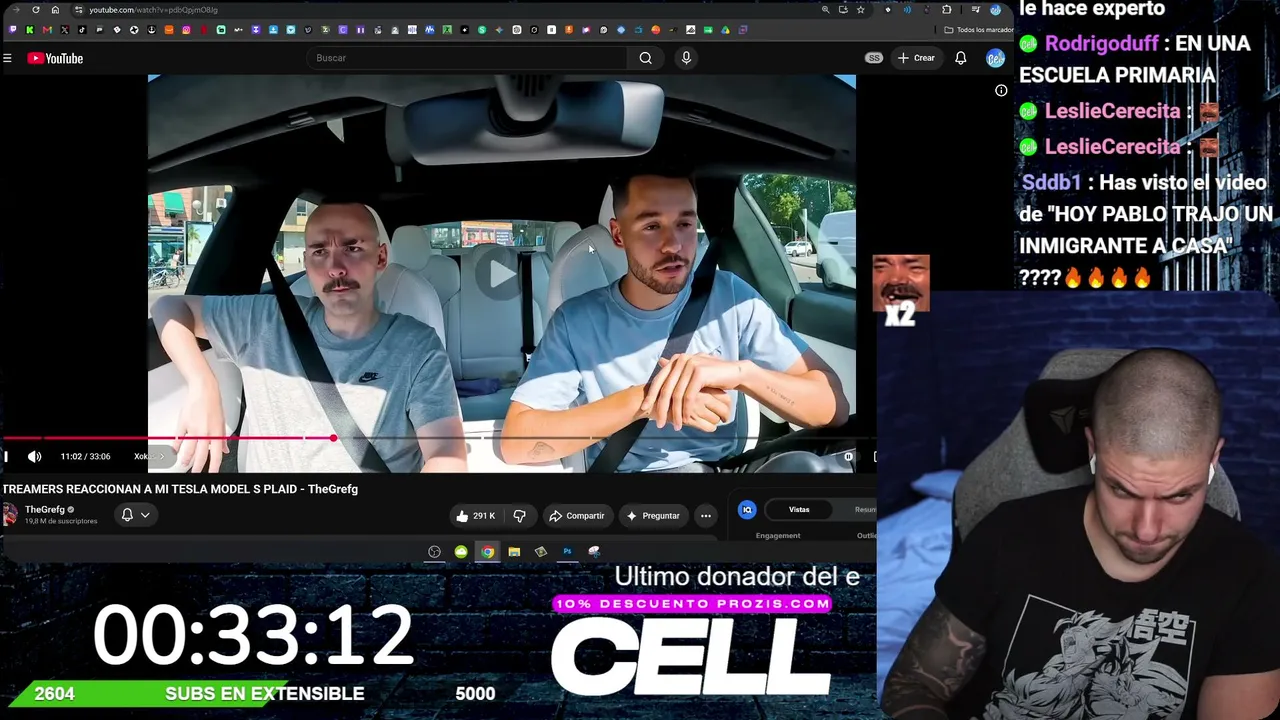1280x720 pixels.
Task: Open the YouTube account avatar menu
Action: point(995,58)
